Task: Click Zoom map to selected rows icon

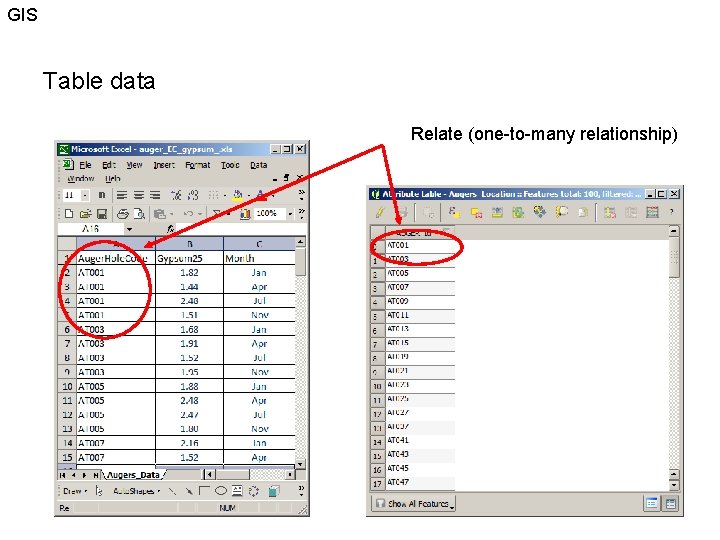Action: click(561, 212)
